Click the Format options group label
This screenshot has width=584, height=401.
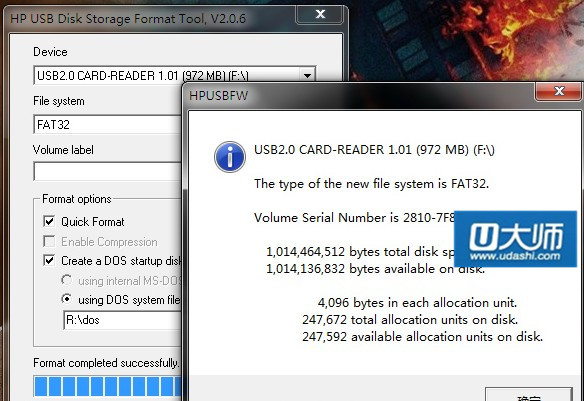pyautogui.click(x=77, y=199)
